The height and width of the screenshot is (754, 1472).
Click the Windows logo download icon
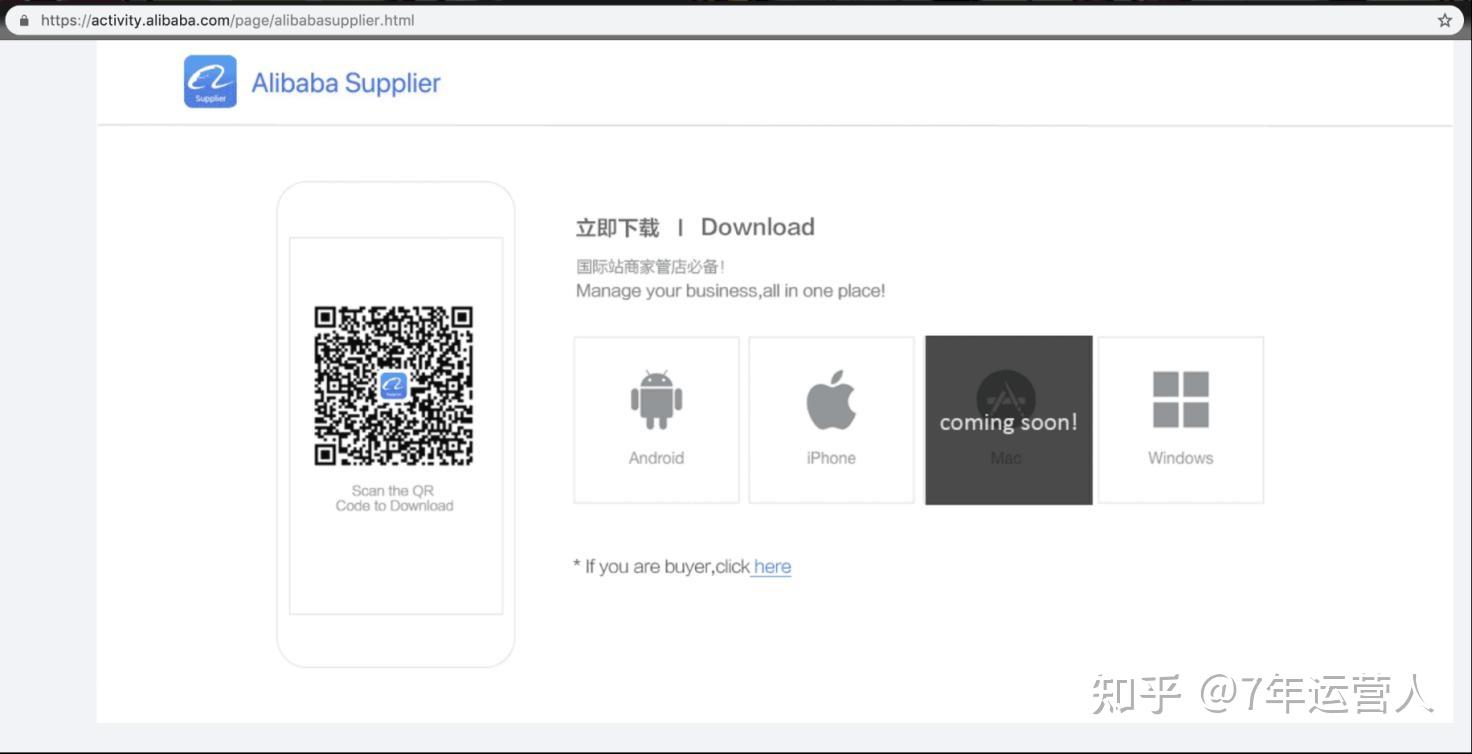(x=1181, y=400)
